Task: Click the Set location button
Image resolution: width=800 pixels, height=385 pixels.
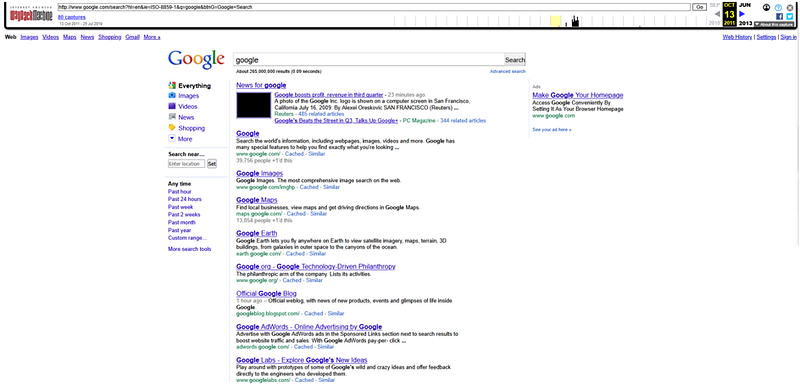Action: [x=212, y=164]
